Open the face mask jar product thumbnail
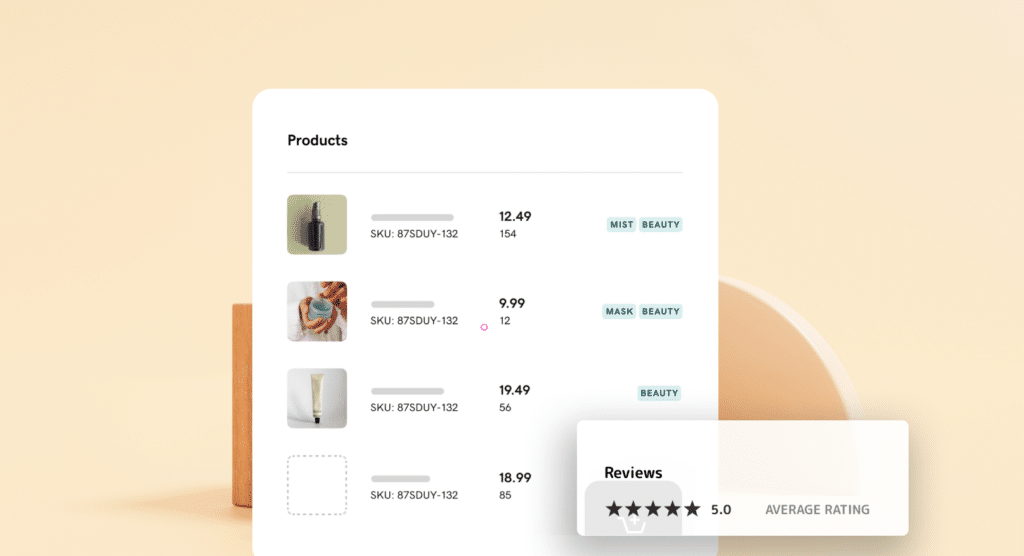1024x556 pixels. [317, 311]
